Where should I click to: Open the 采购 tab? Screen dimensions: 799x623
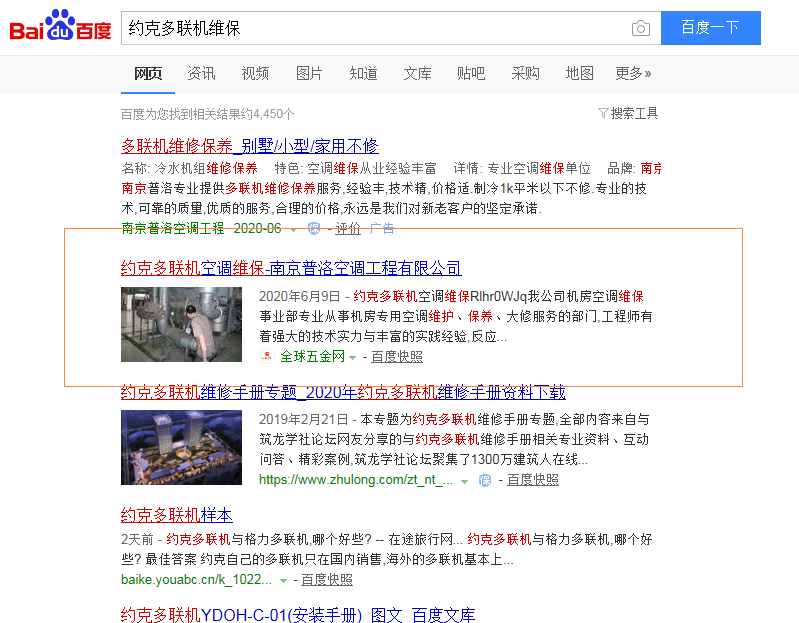click(525, 73)
